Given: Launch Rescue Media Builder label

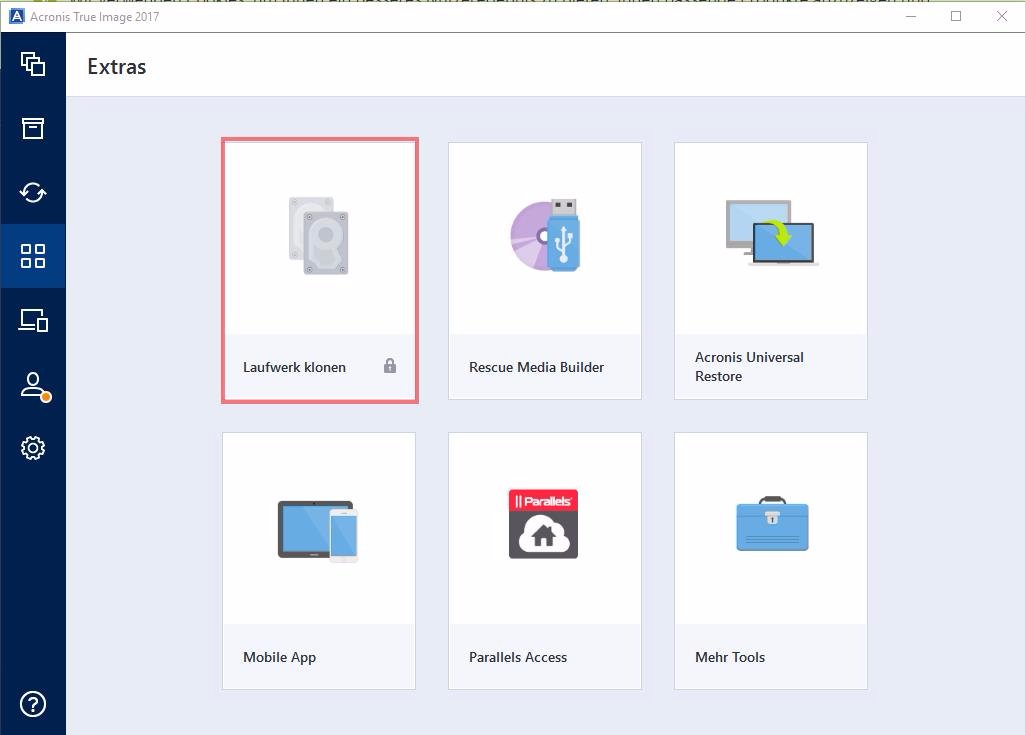Looking at the screenshot, I should pos(536,368).
